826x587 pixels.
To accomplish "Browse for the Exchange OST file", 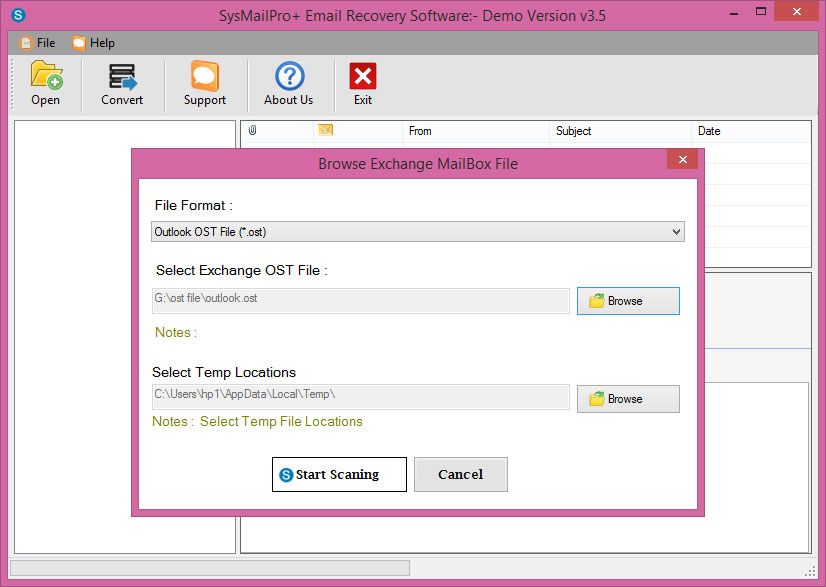I will (628, 301).
